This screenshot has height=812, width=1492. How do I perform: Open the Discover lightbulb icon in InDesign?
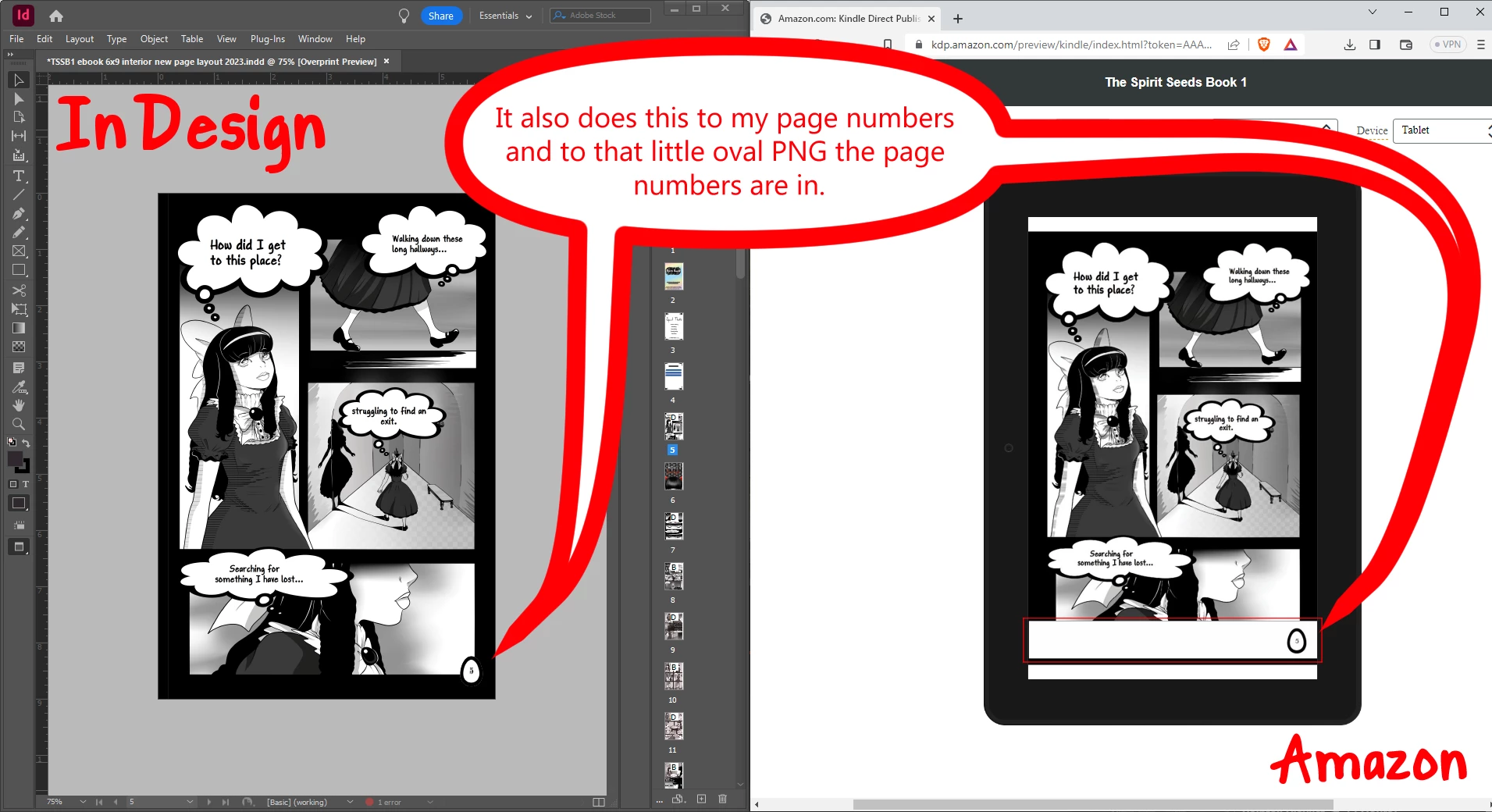404,16
